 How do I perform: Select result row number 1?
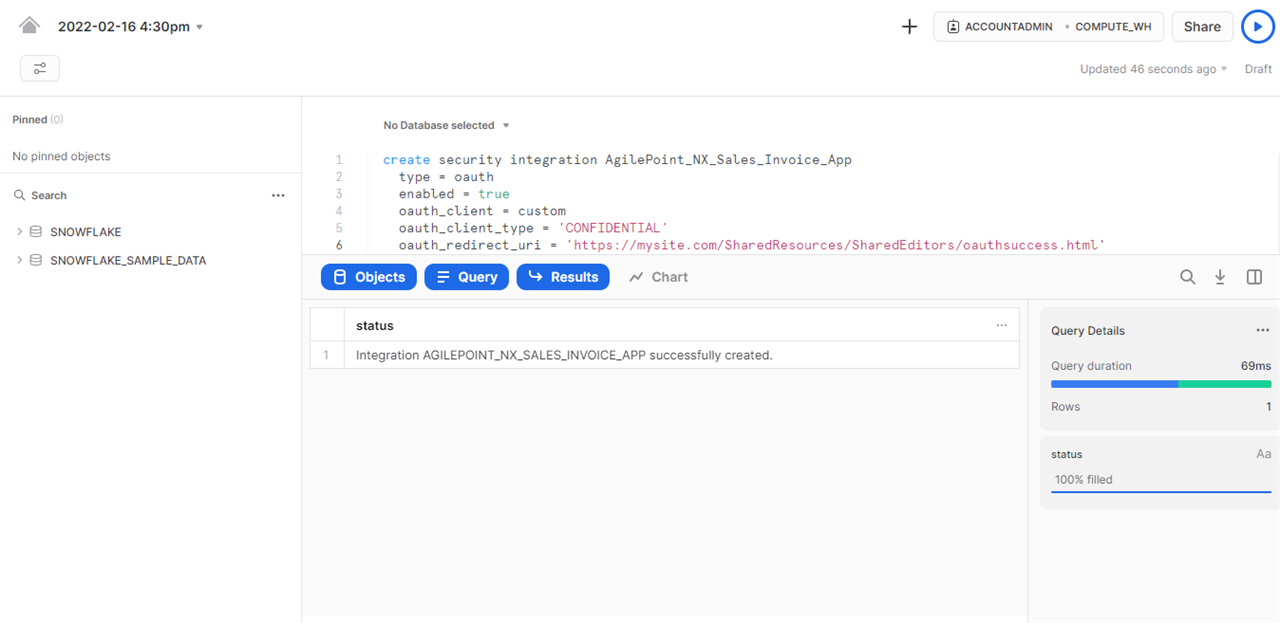(326, 355)
